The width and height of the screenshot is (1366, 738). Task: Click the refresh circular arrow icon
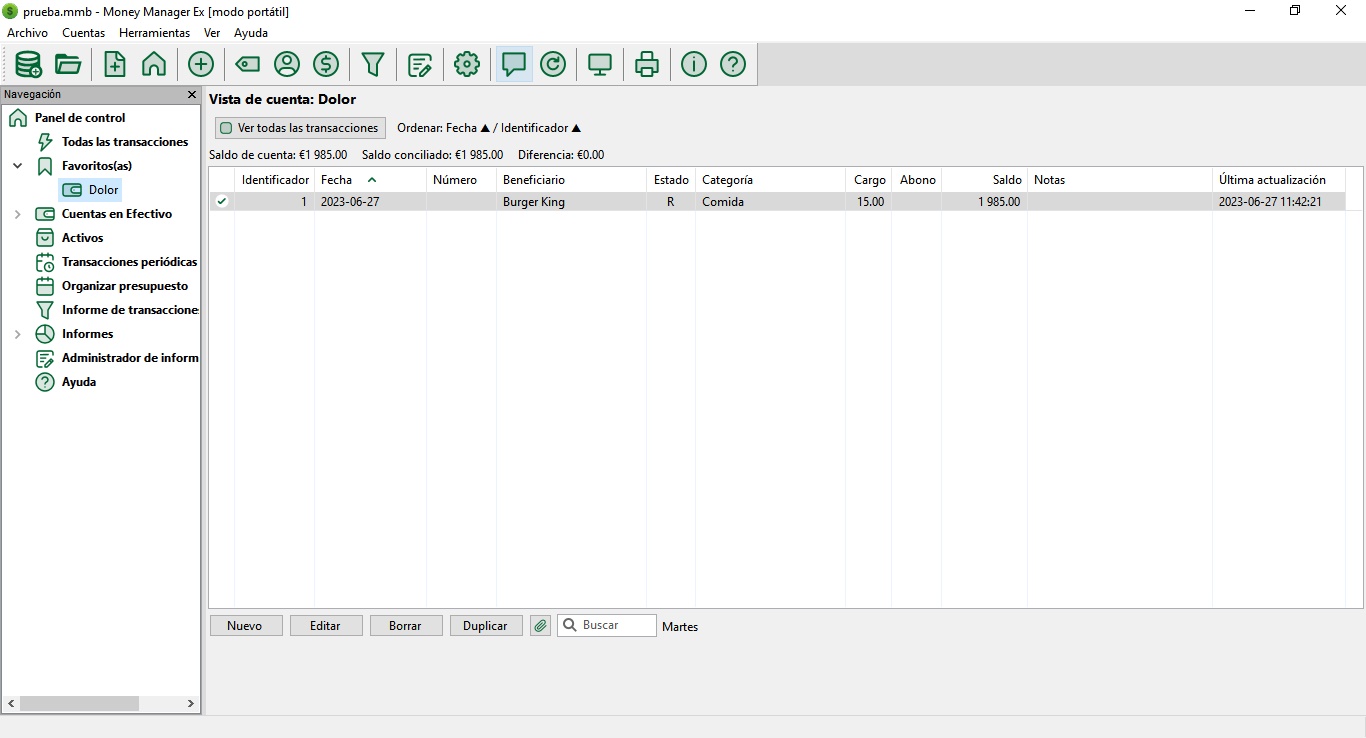point(553,64)
